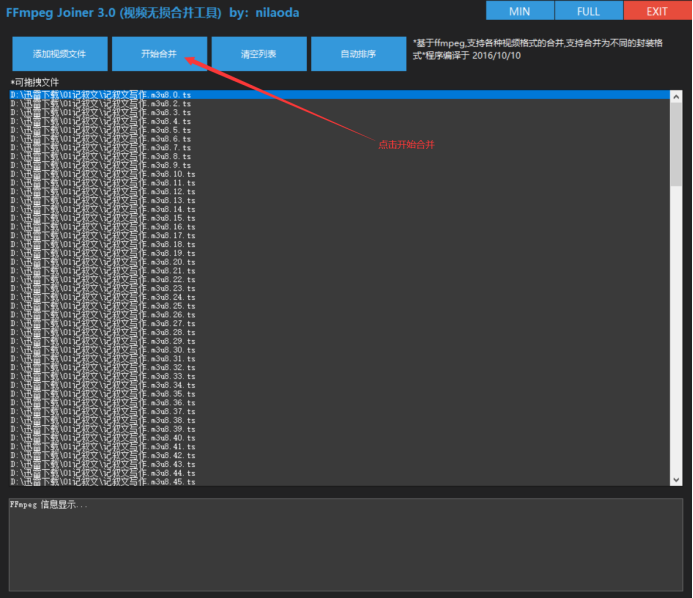Select file m3u8.14.ts in the list
This screenshot has width=693, height=598.
click(339, 209)
